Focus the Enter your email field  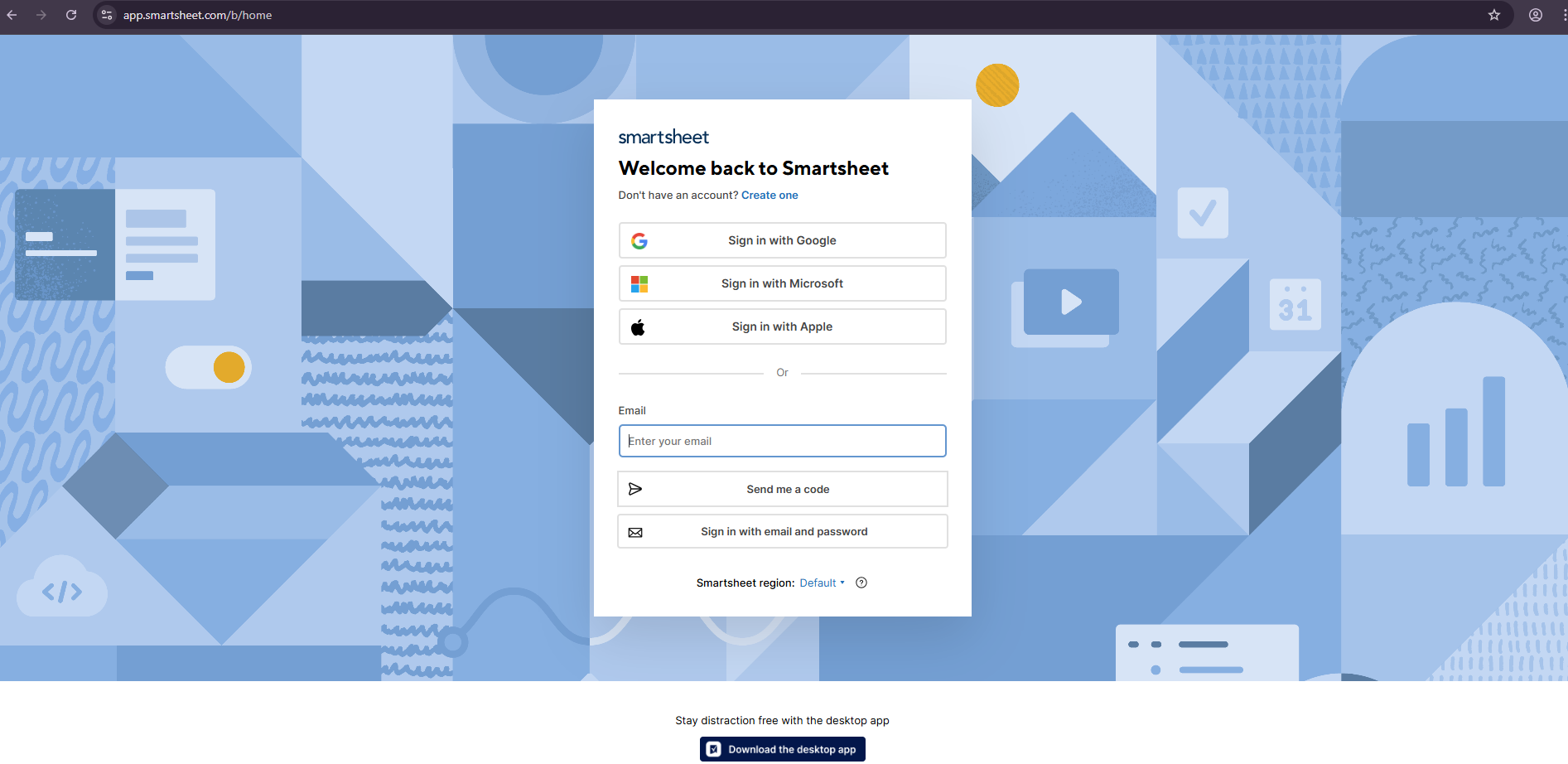click(x=782, y=441)
